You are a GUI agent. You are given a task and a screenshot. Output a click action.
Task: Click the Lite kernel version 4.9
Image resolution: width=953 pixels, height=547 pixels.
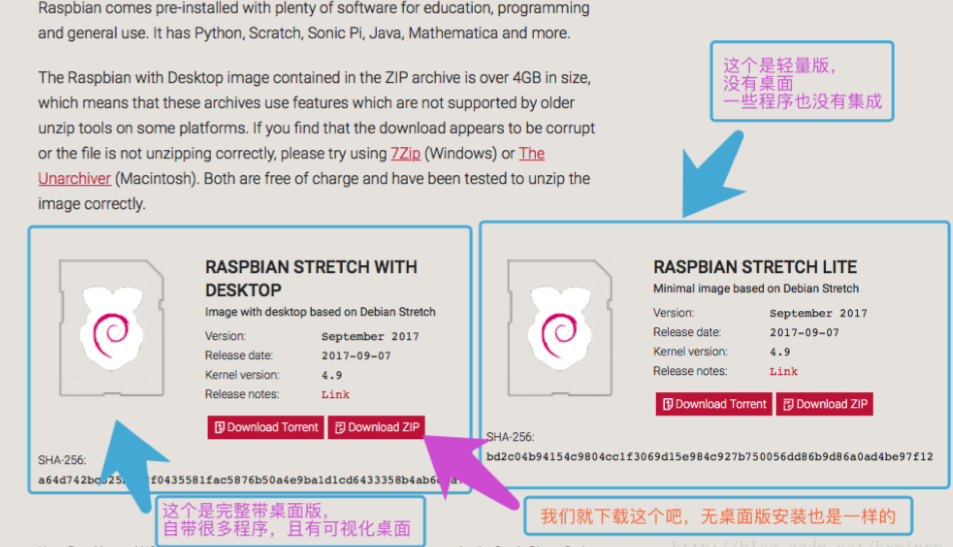click(x=780, y=352)
